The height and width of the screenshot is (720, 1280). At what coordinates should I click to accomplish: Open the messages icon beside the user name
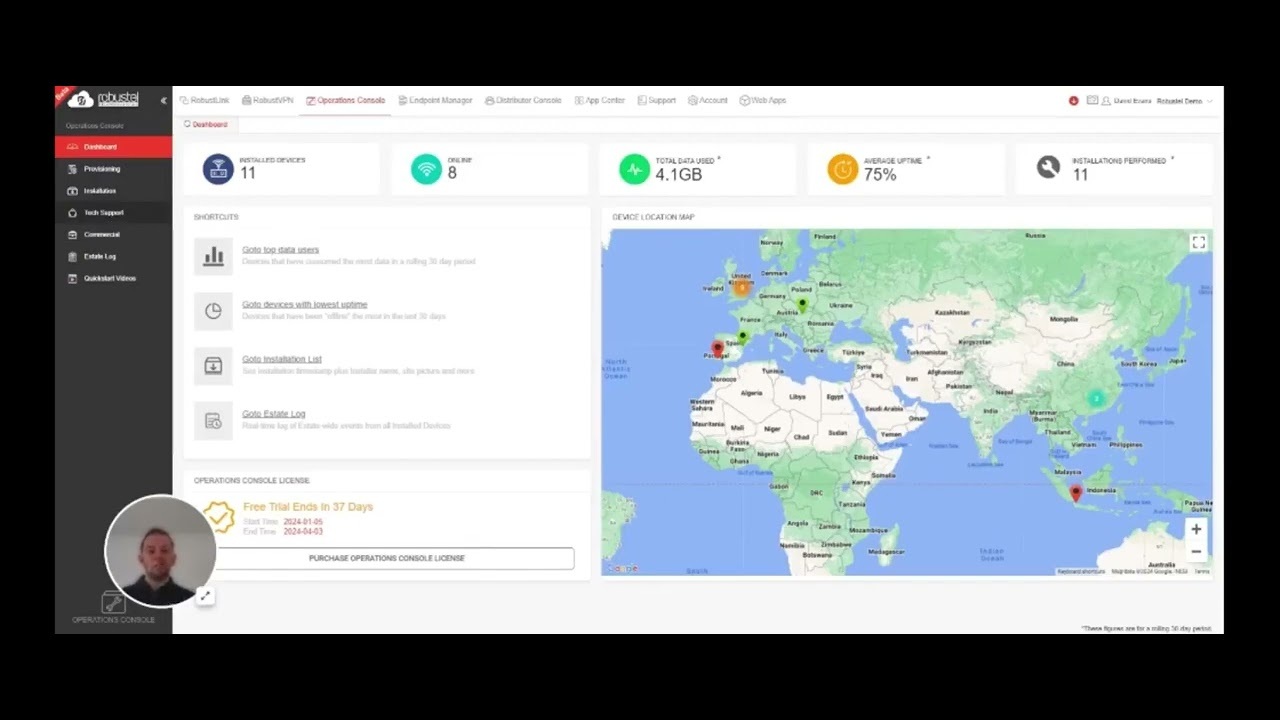pyautogui.click(x=1092, y=101)
